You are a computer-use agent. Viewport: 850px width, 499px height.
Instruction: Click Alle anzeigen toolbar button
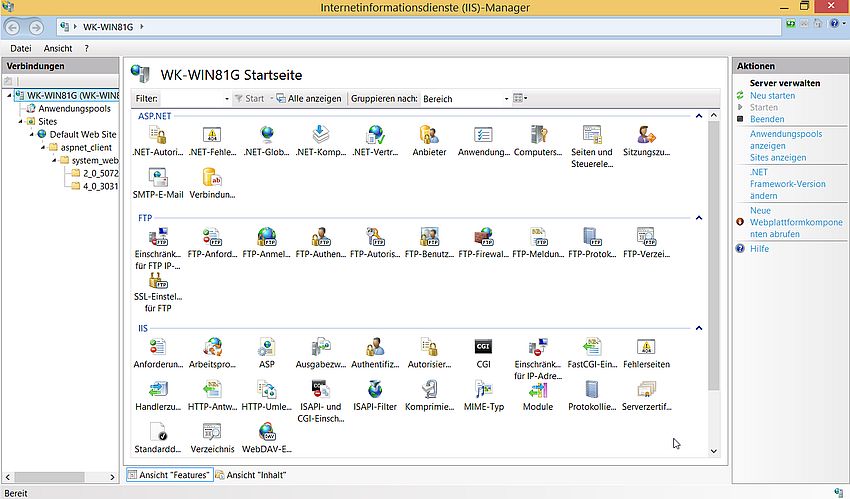(x=309, y=99)
